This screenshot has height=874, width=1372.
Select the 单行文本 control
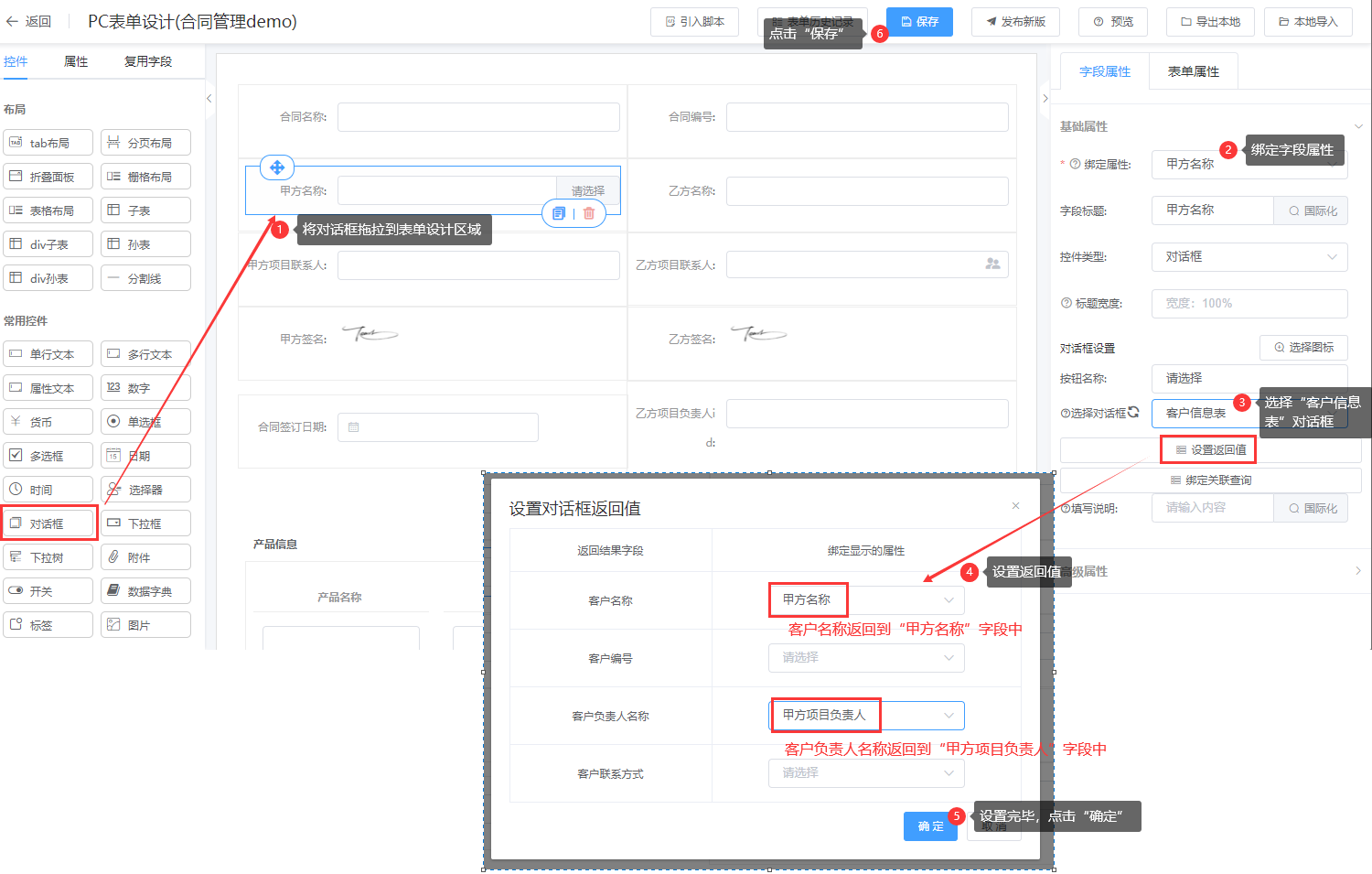click(x=48, y=354)
